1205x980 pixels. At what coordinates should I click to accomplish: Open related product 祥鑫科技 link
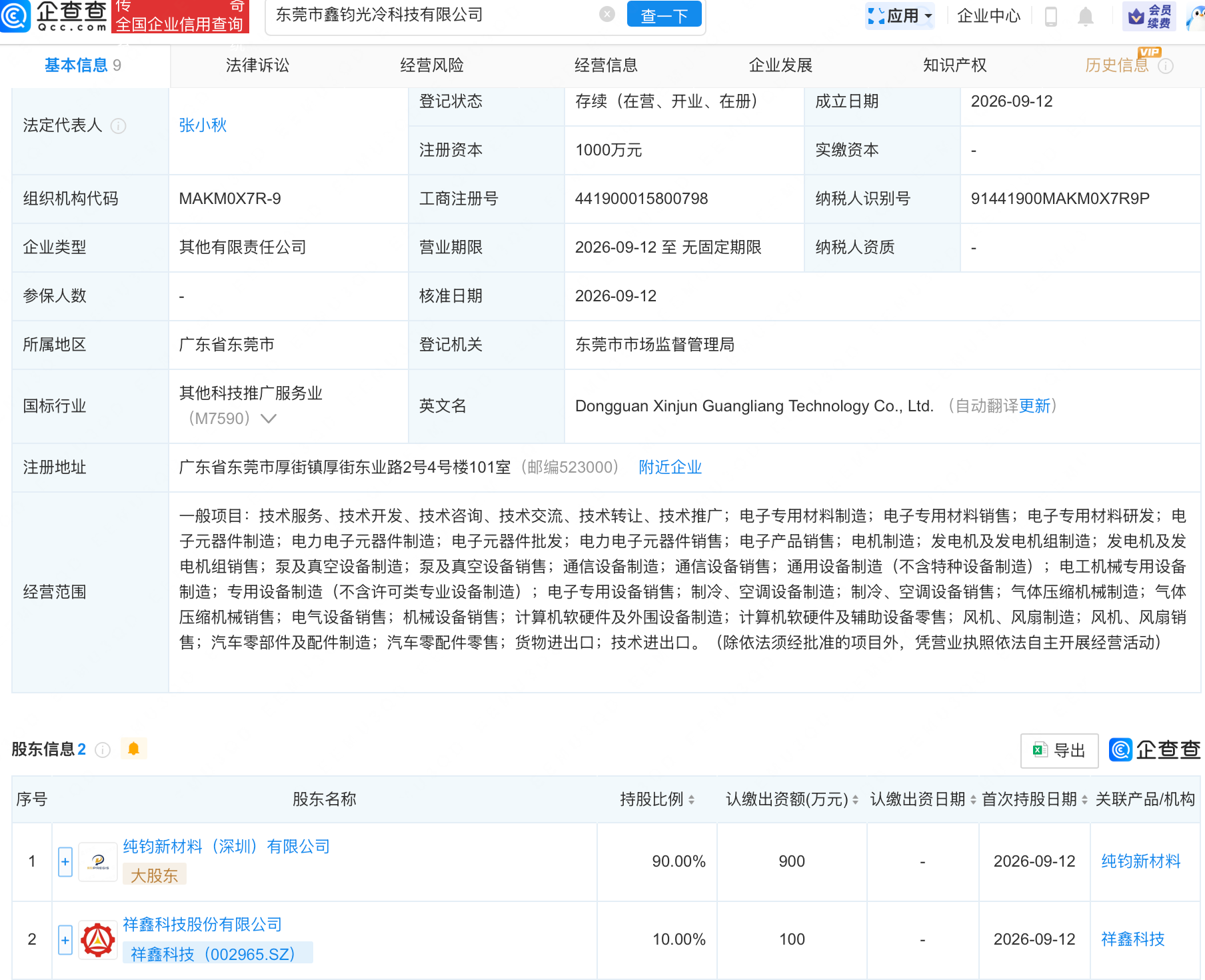(x=1132, y=939)
